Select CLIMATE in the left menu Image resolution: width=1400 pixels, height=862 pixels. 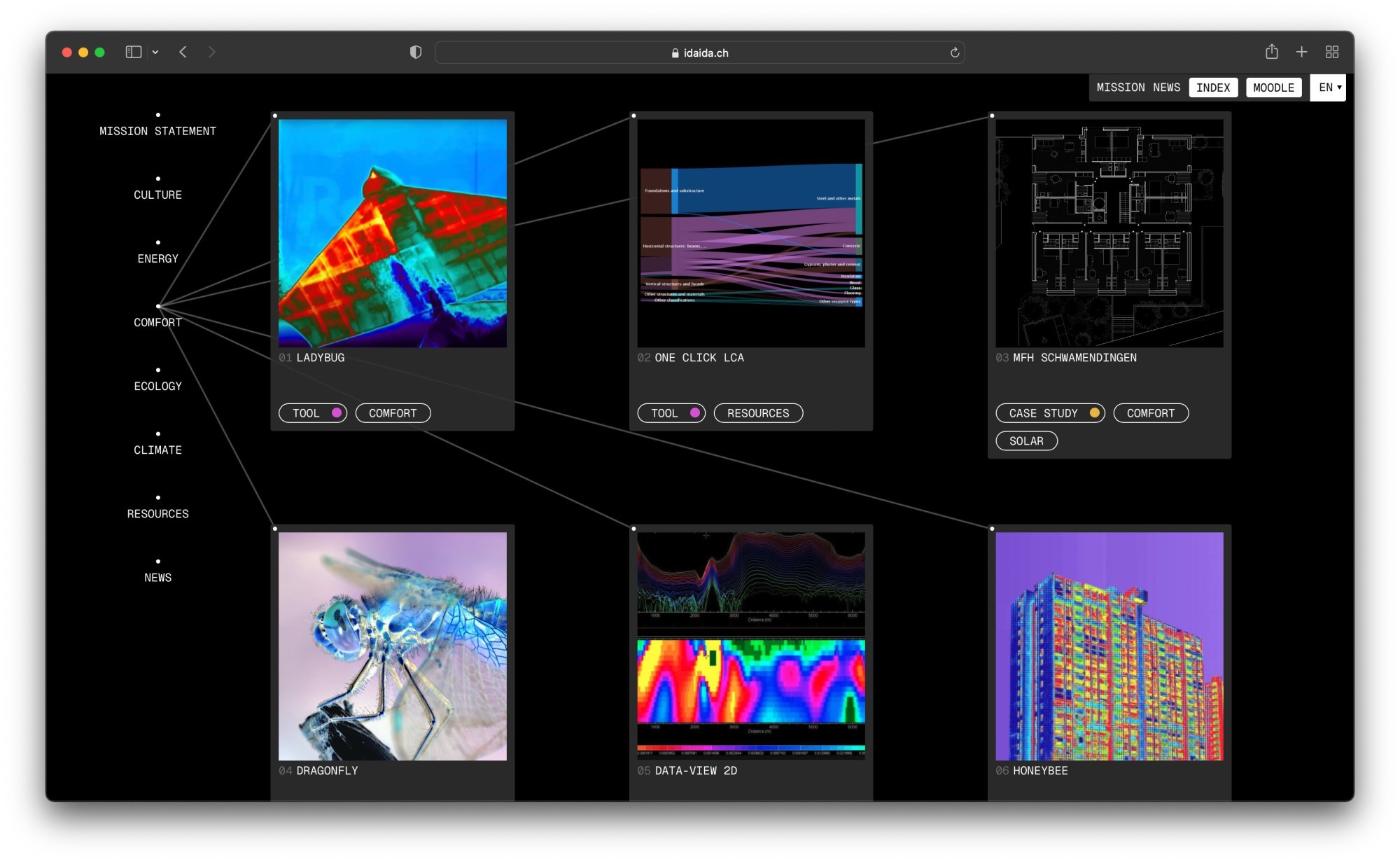click(157, 450)
